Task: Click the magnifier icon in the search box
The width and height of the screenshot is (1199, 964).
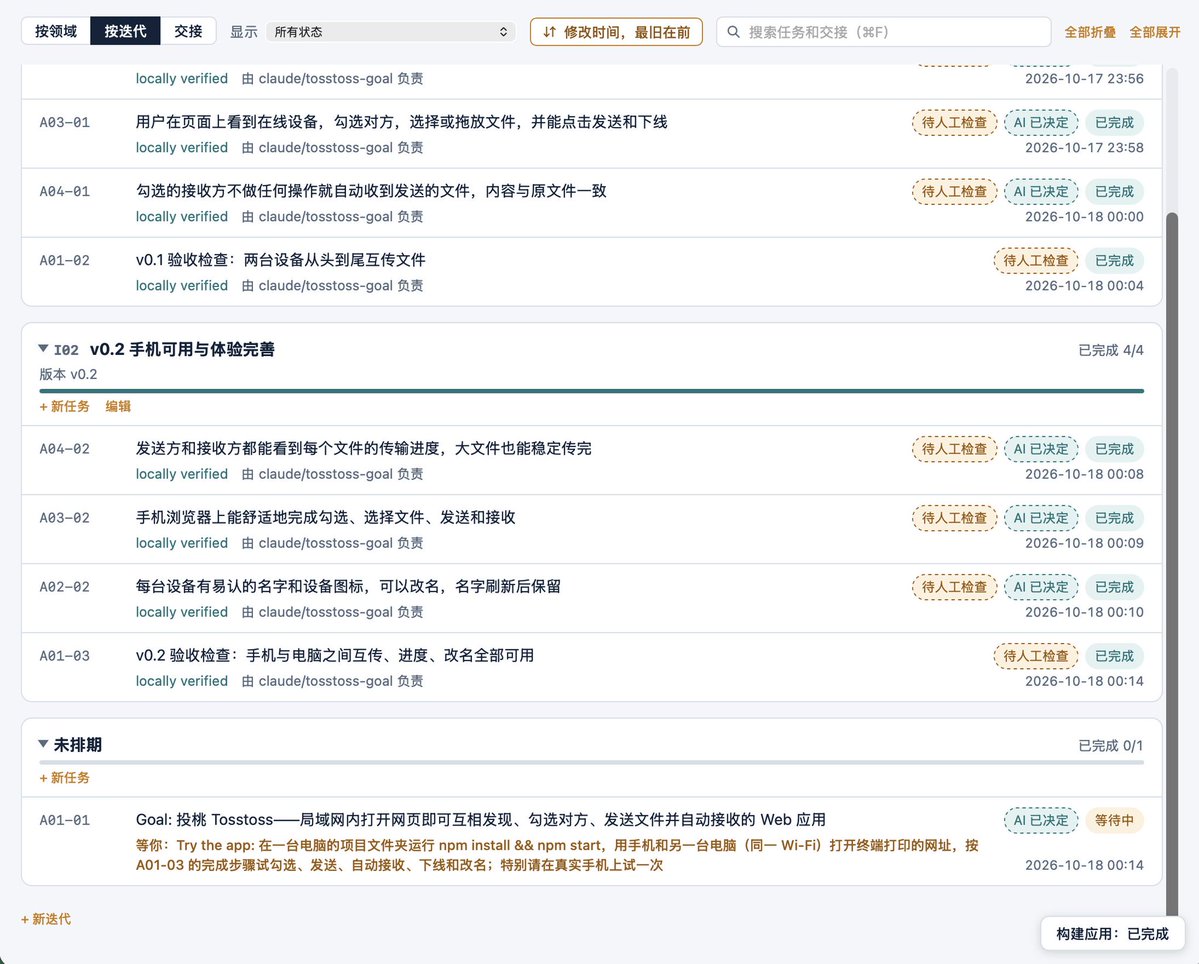Action: [733, 32]
